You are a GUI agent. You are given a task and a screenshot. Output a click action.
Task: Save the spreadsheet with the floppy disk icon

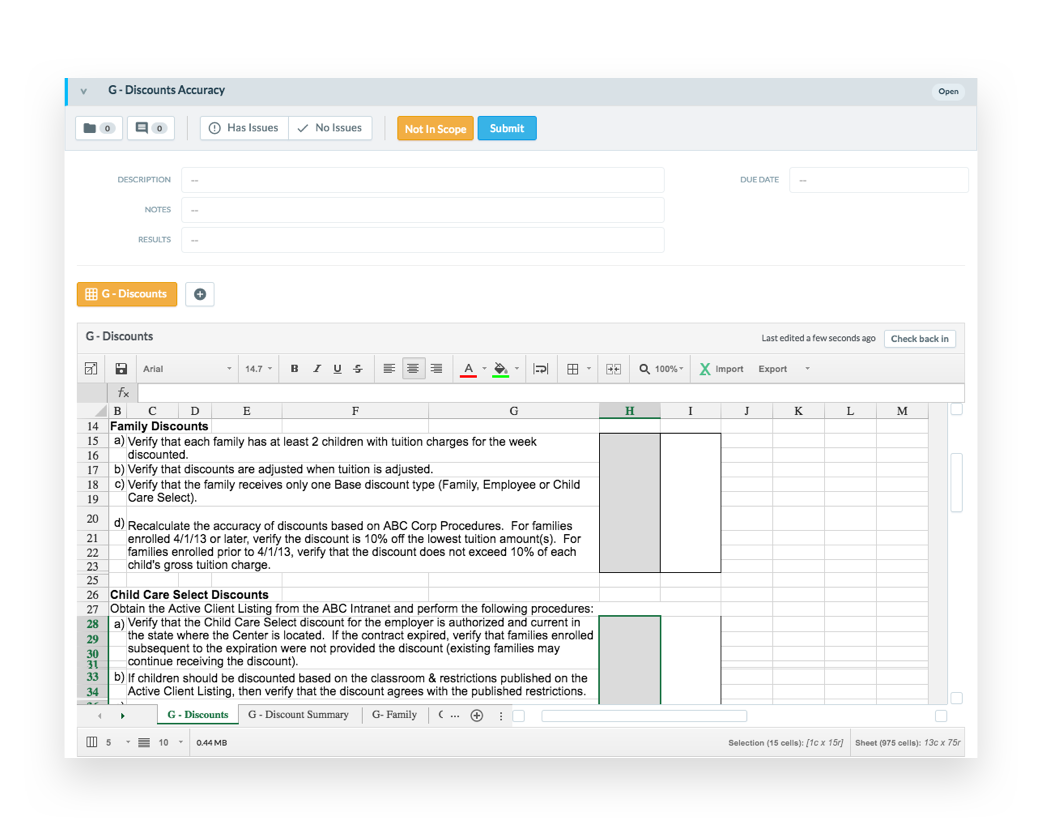click(x=121, y=369)
